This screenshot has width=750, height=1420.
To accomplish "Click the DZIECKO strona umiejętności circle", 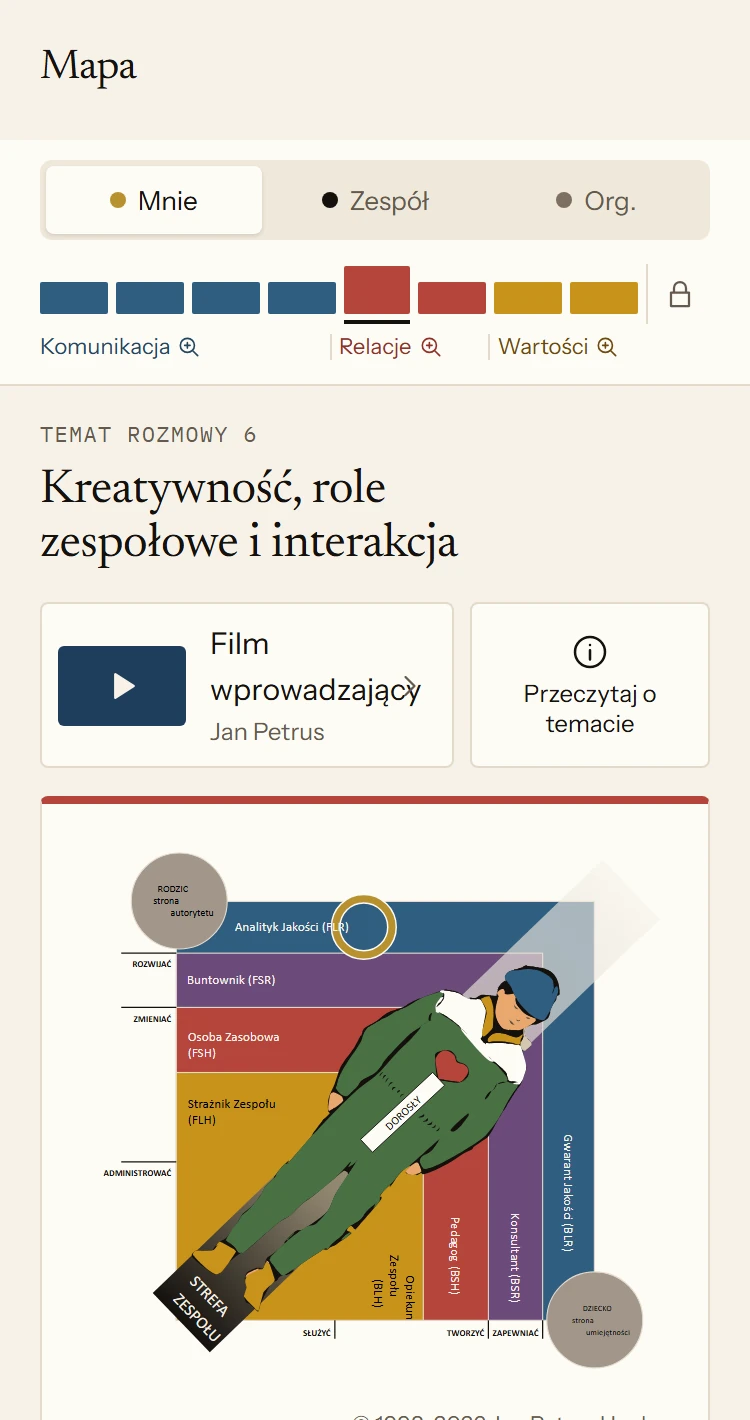I will (x=595, y=1320).
